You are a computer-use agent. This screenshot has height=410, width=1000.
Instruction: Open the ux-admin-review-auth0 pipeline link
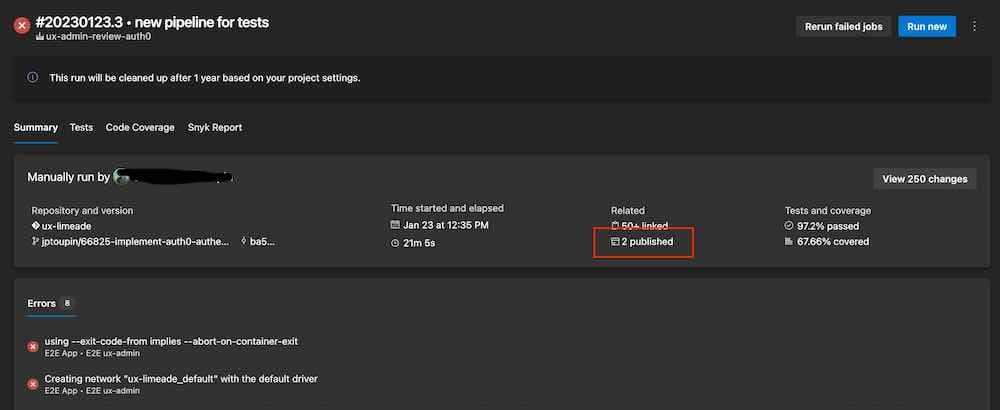click(93, 37)
